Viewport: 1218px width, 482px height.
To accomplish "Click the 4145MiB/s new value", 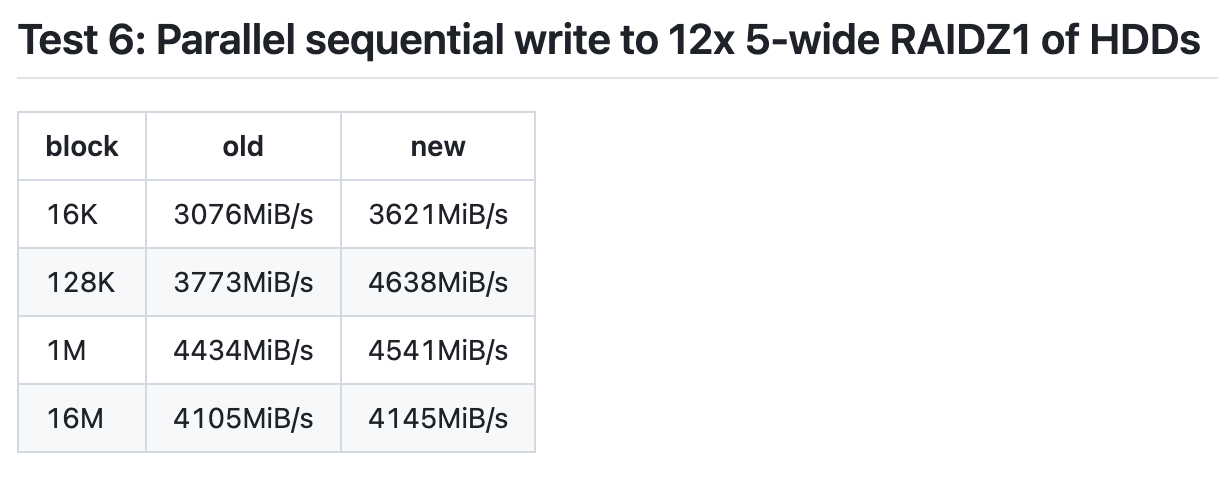I will 438,418.
